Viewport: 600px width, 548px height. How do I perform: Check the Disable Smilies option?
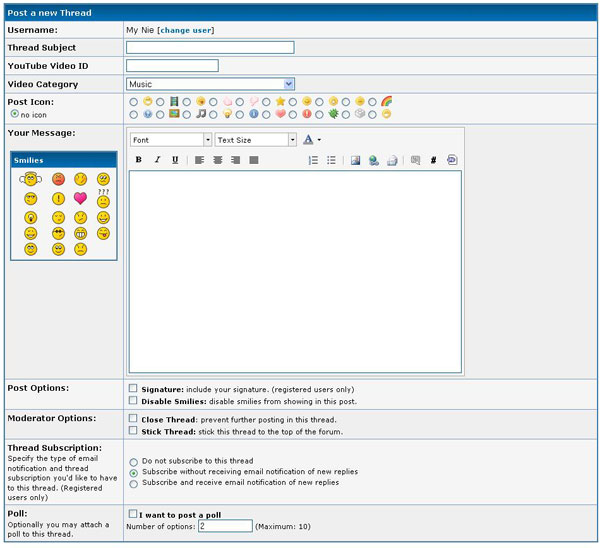pyautogui.click(x=133, y=400)
